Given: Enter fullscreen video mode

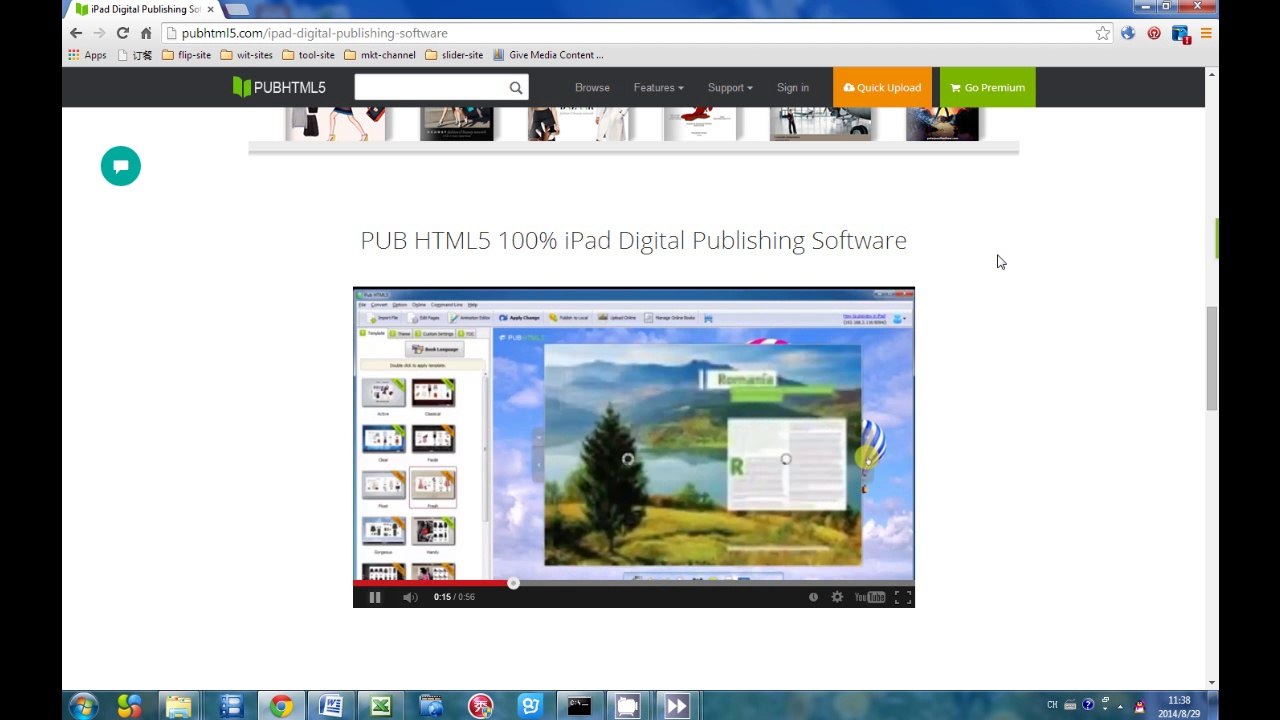Looking at the screenshot, I should [902, 597].
